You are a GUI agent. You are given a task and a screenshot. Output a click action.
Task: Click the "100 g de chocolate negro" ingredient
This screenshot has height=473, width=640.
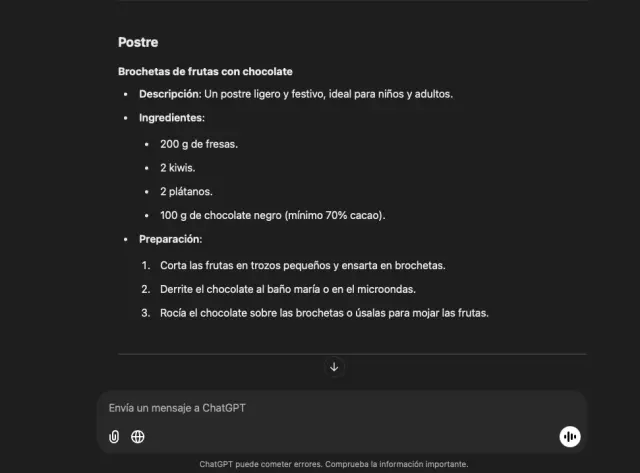point(221,215)
